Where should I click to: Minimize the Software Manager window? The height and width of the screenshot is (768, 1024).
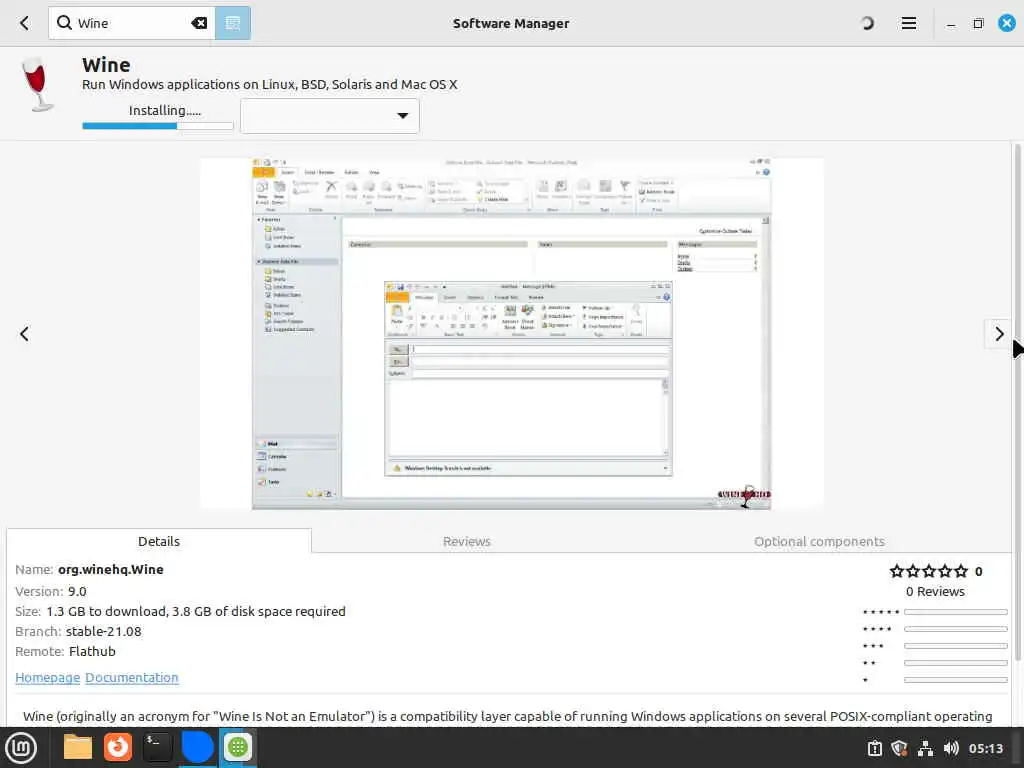point(951,24)
